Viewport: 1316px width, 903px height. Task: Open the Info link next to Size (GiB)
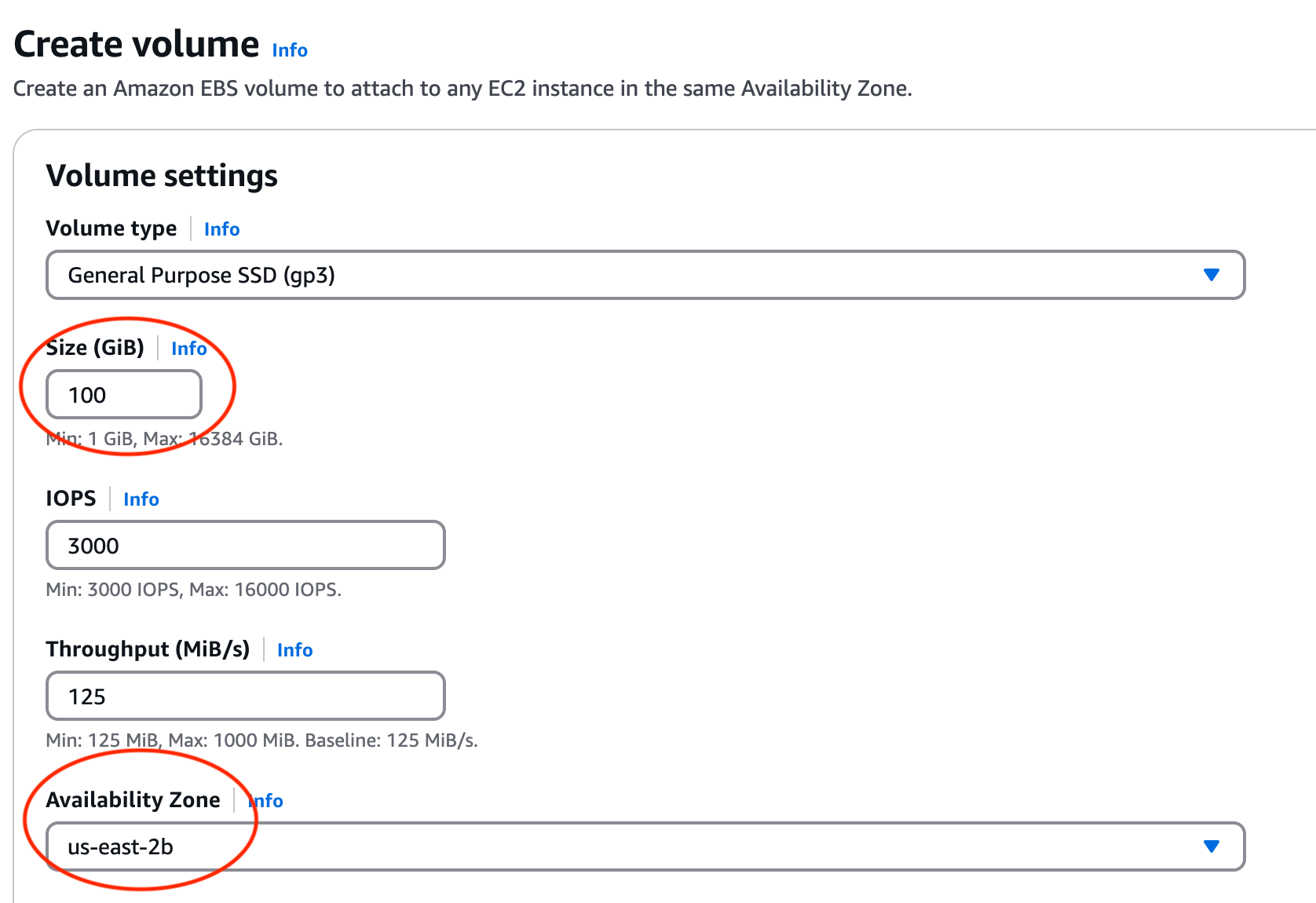pyautogui.click(x=189, y=349)
